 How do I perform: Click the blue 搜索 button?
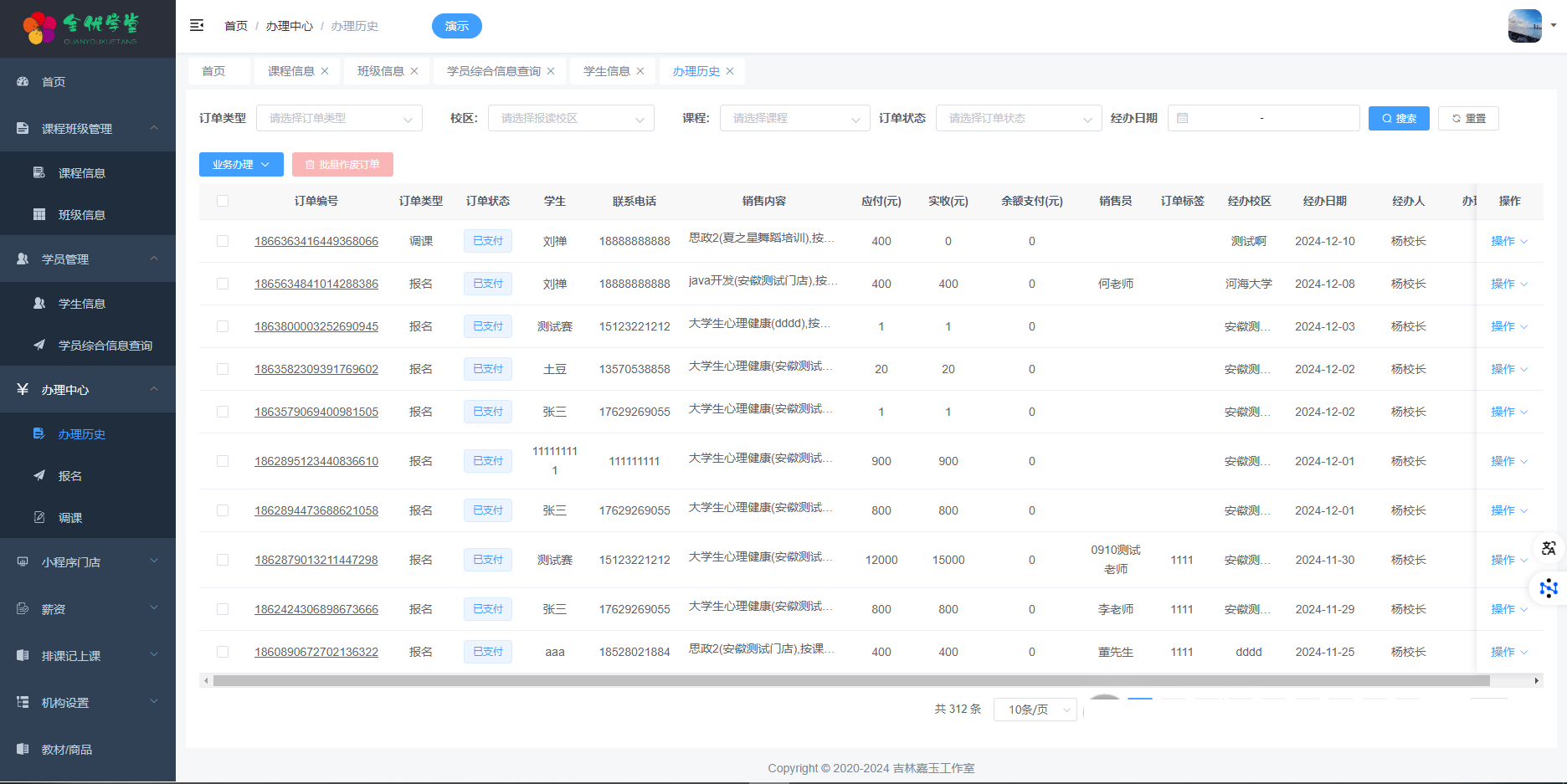[x=1399, y=119]
